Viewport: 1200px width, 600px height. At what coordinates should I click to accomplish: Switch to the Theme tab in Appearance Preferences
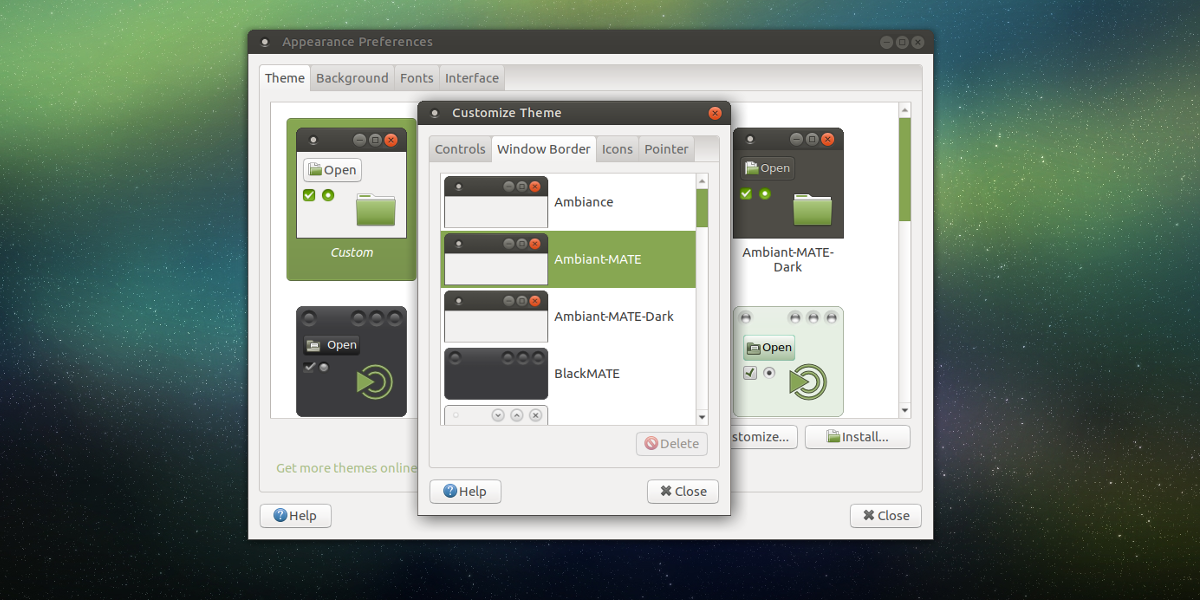[285, 78]
